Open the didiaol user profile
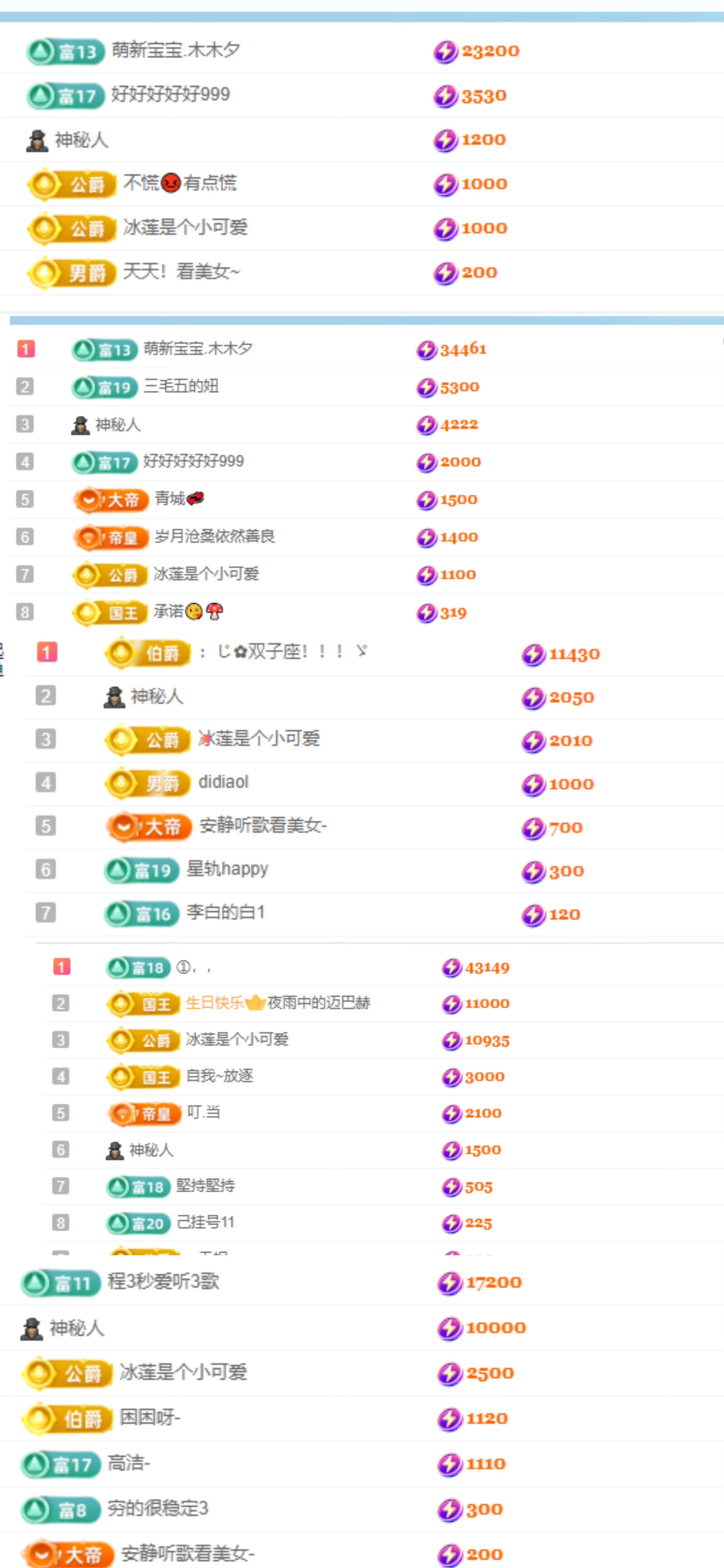Image resolution: width=724 pixels, height=1568 pixels. click(223, 782)
